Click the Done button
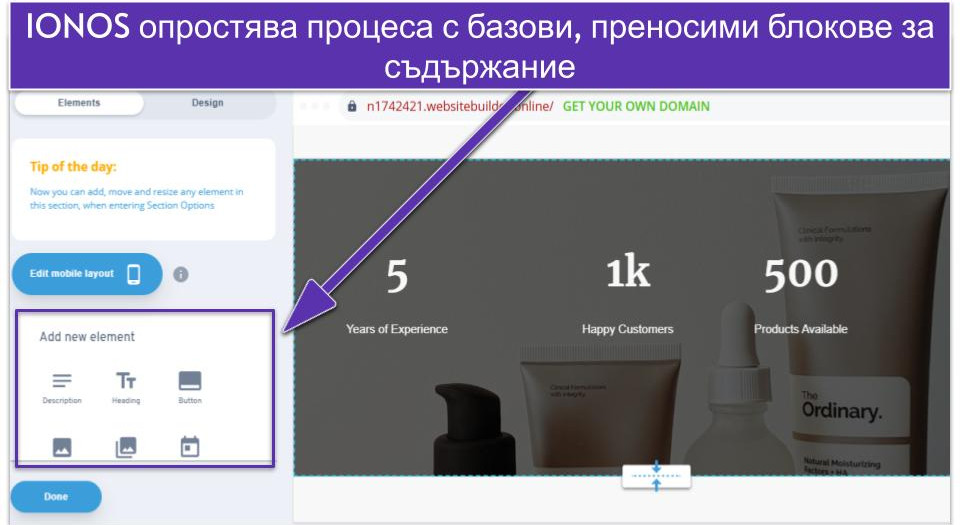The width and height of the screenshot is (960, 525). click(56, 496)
